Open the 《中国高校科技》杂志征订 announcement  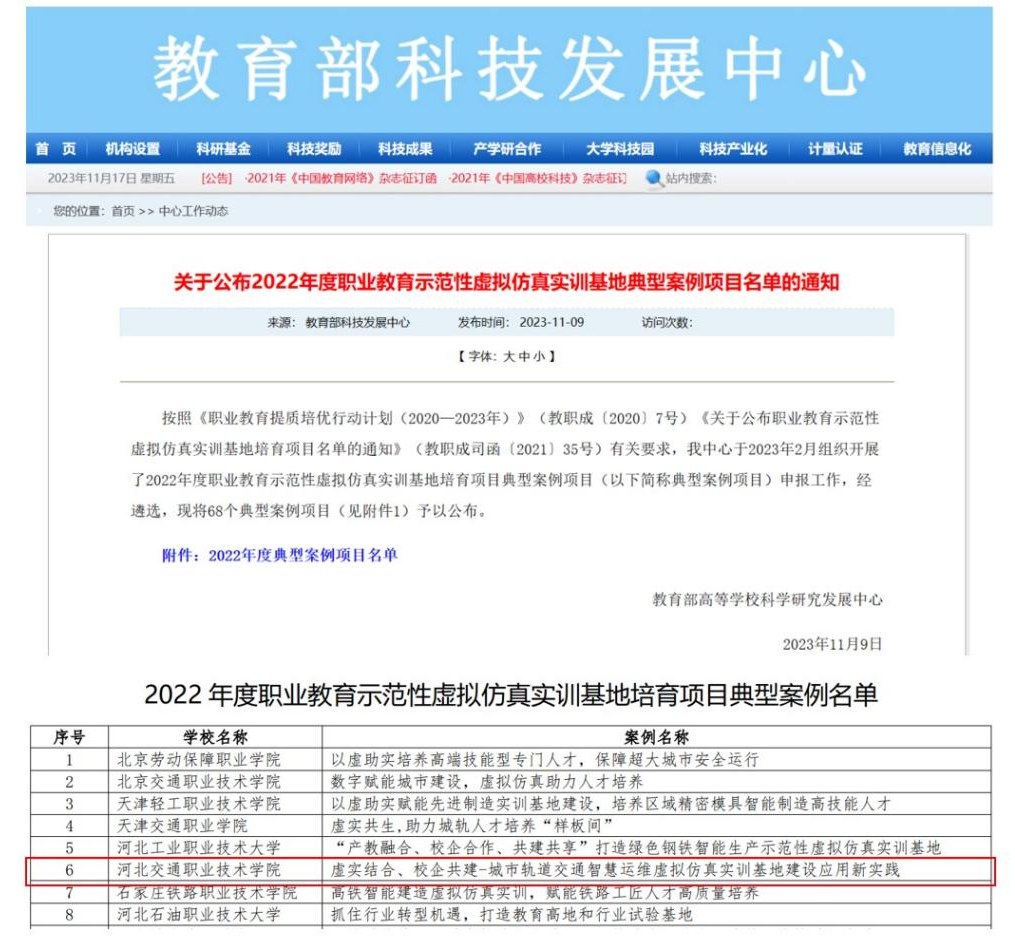539,179
